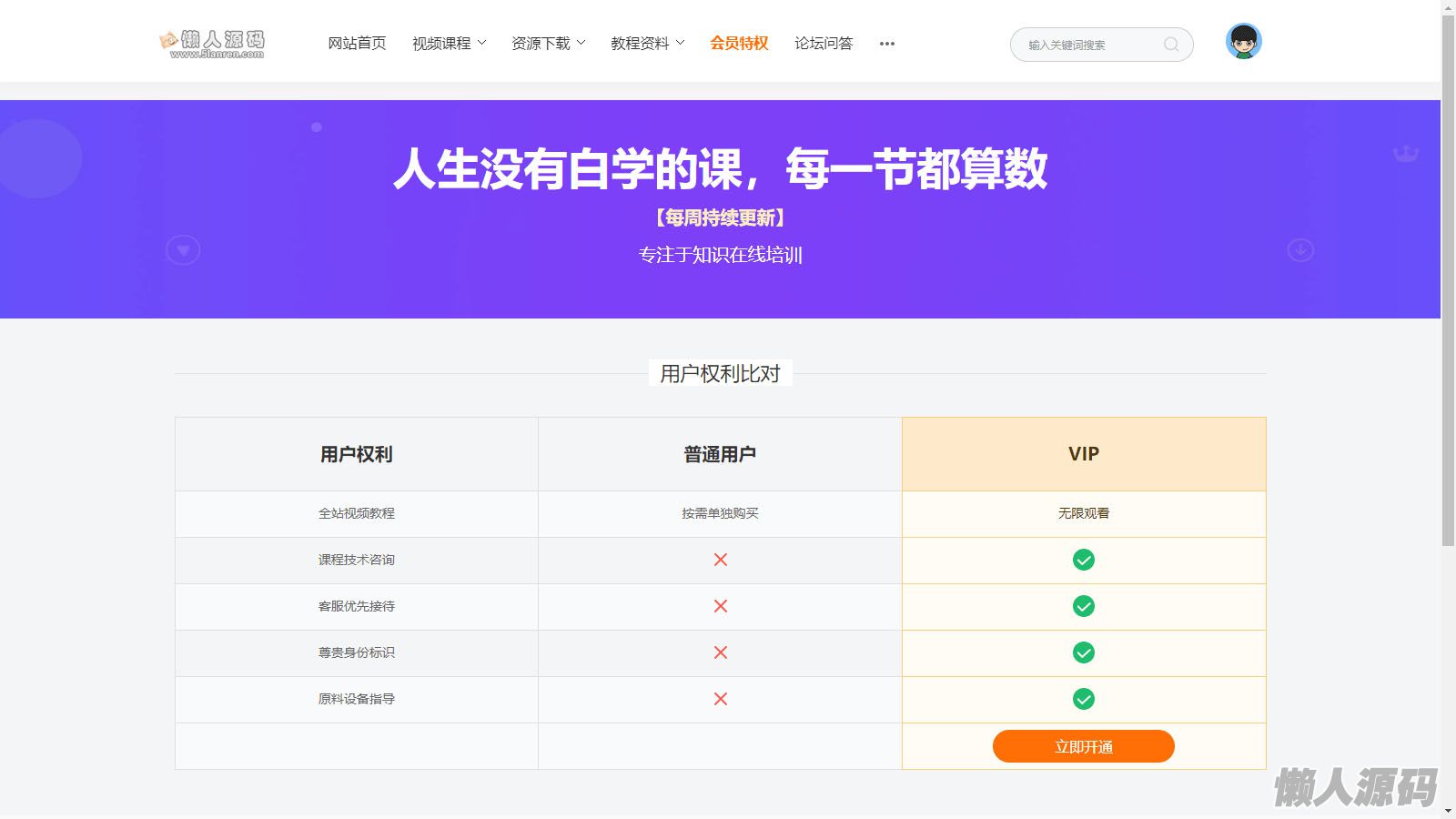Click the 用户权利 column header

click(357, 454)
